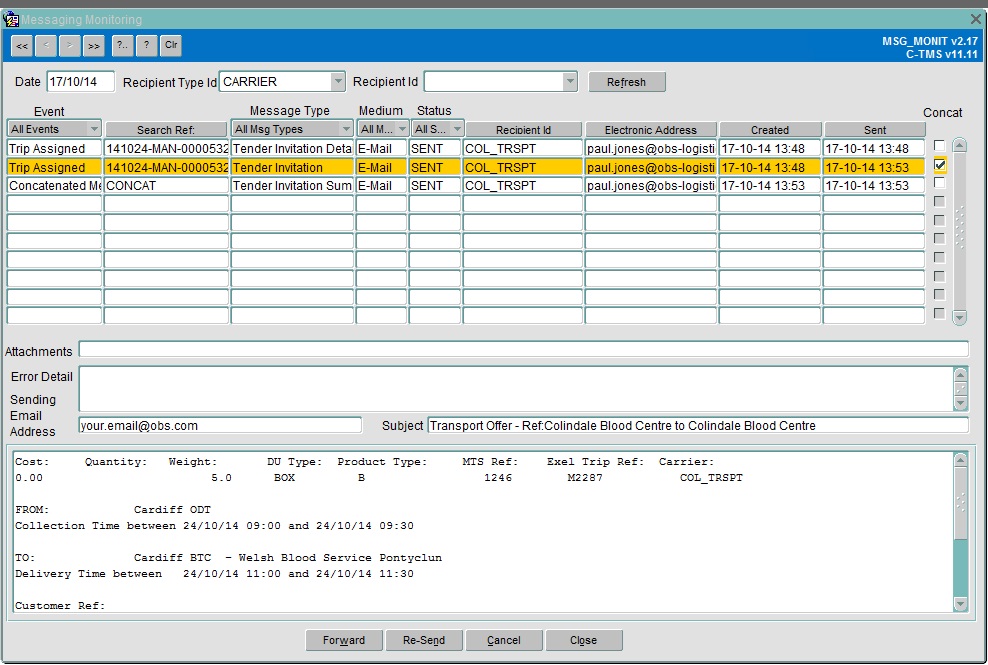Image resolution: width=988 pixels, height=665 pixels.
Task: Tick Concat checkbox for Concatenated CONCAT row
Action: tap(939, 183)
